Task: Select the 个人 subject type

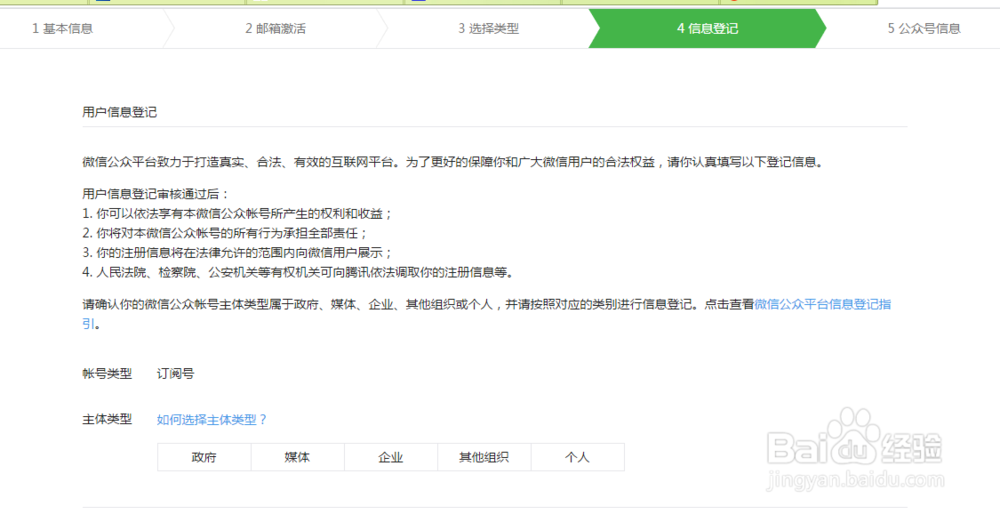Action: [x=578, y=457]
